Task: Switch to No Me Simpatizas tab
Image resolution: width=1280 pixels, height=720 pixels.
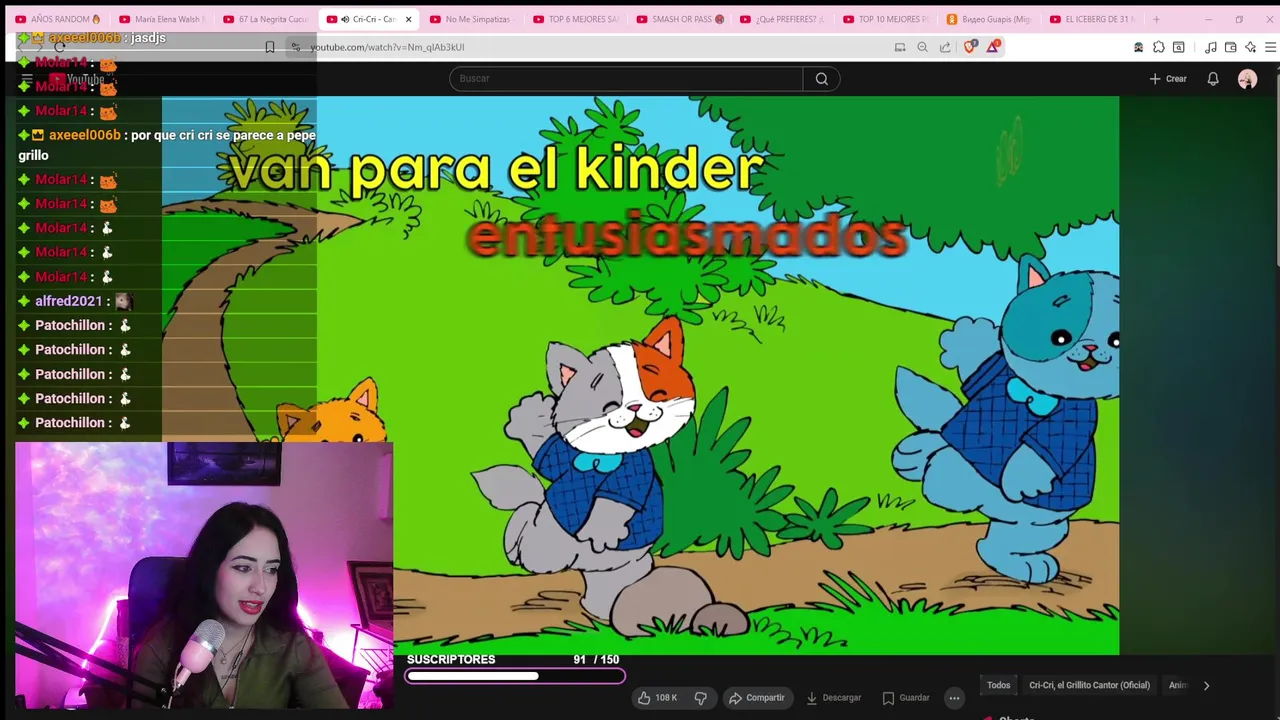Action: (x=472, y=19)
